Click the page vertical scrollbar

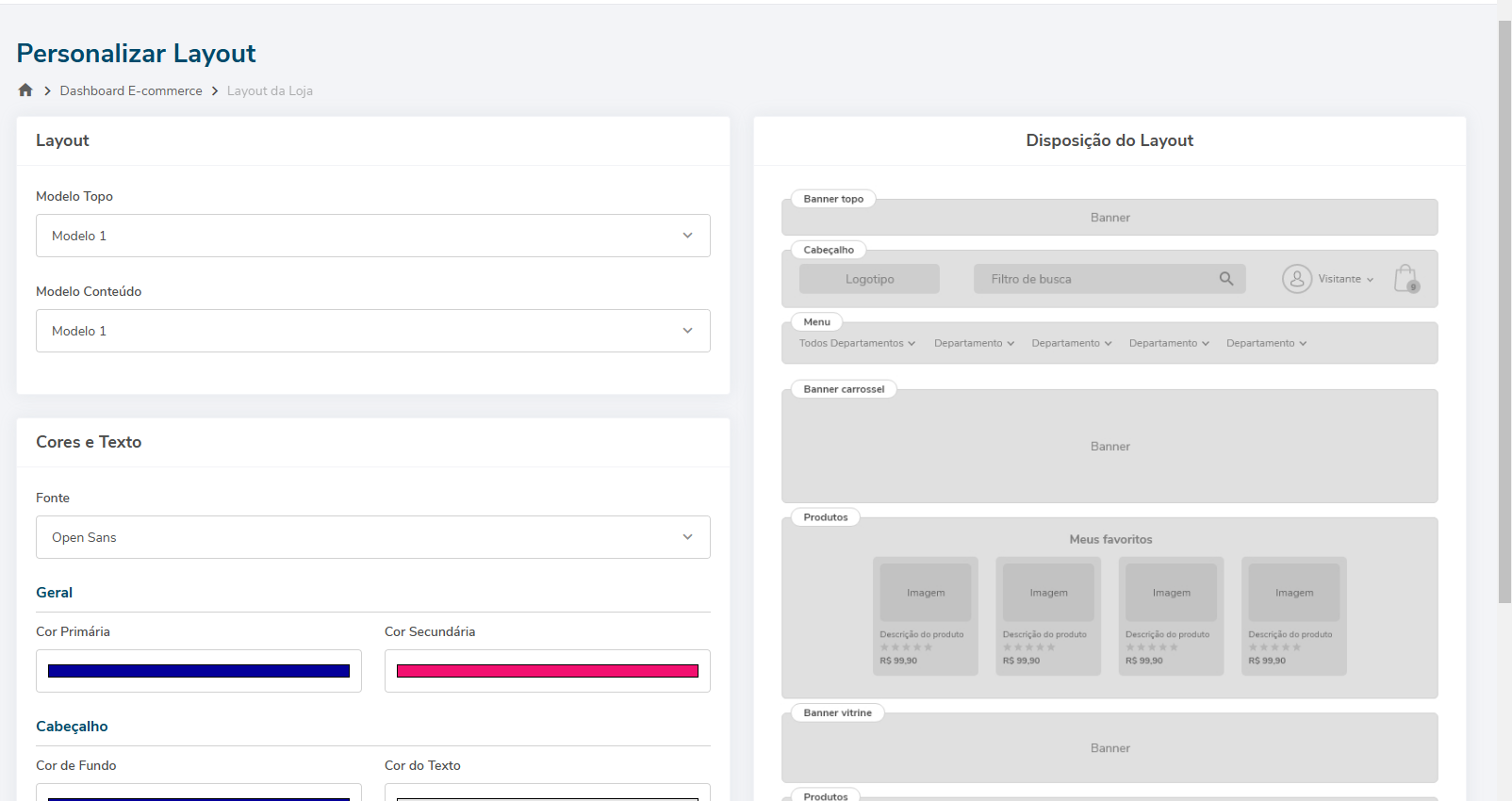1504,311
